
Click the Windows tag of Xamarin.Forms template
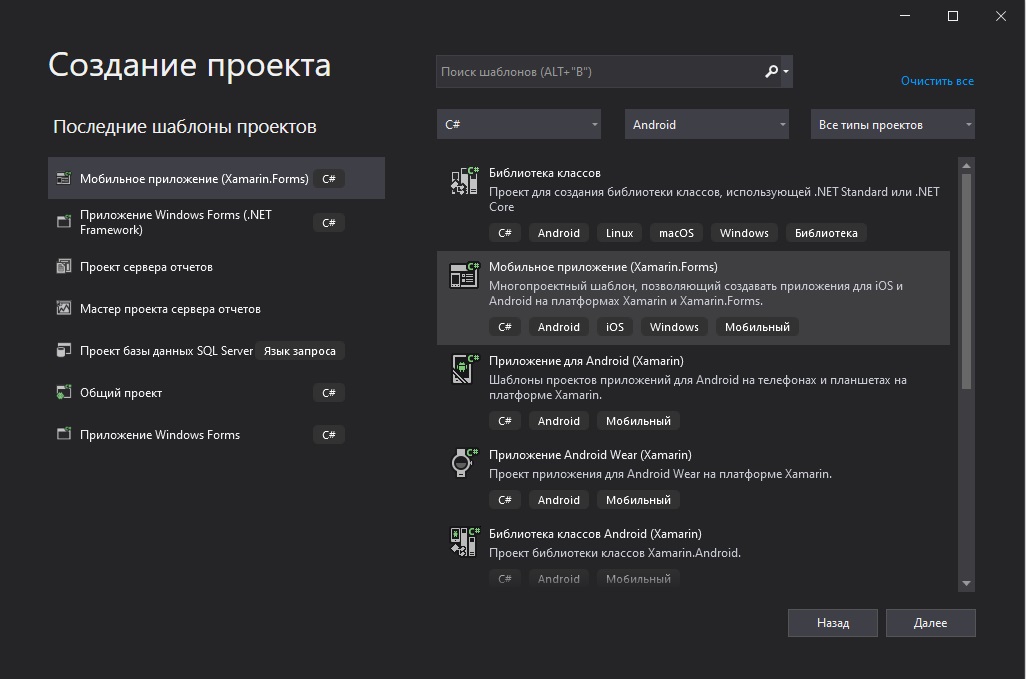pyautogui.click(x=674, y=326)
